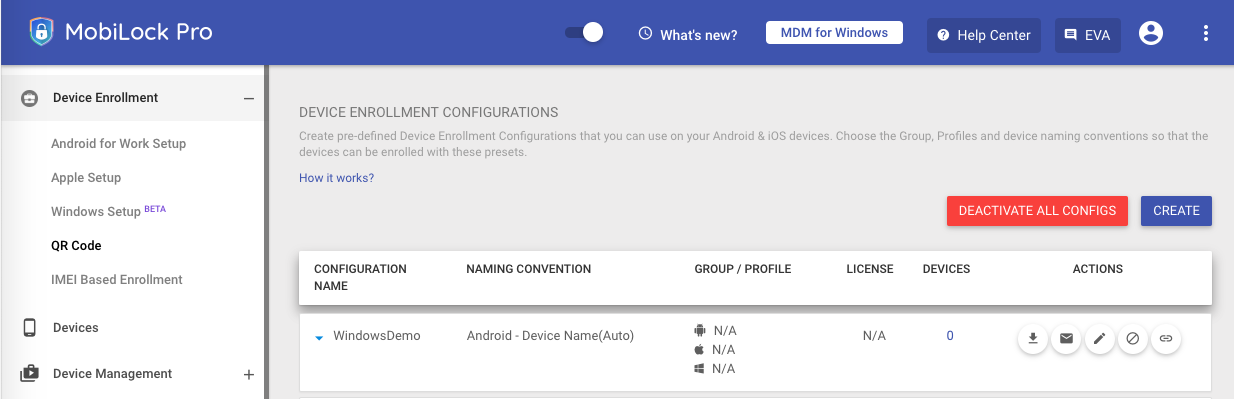Screen dimensions: 1234x399
Task: Click the Windows N/A group icon
Action: (700, 368)
